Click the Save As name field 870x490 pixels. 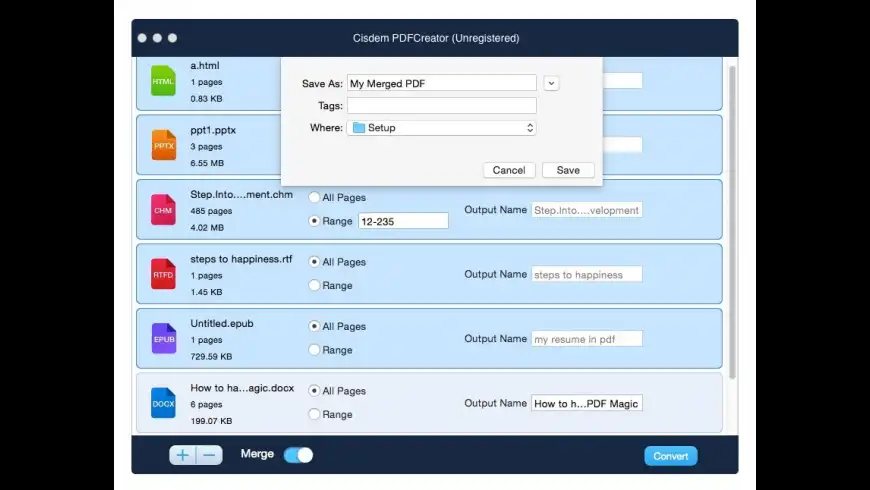click(x=442, y=83)
